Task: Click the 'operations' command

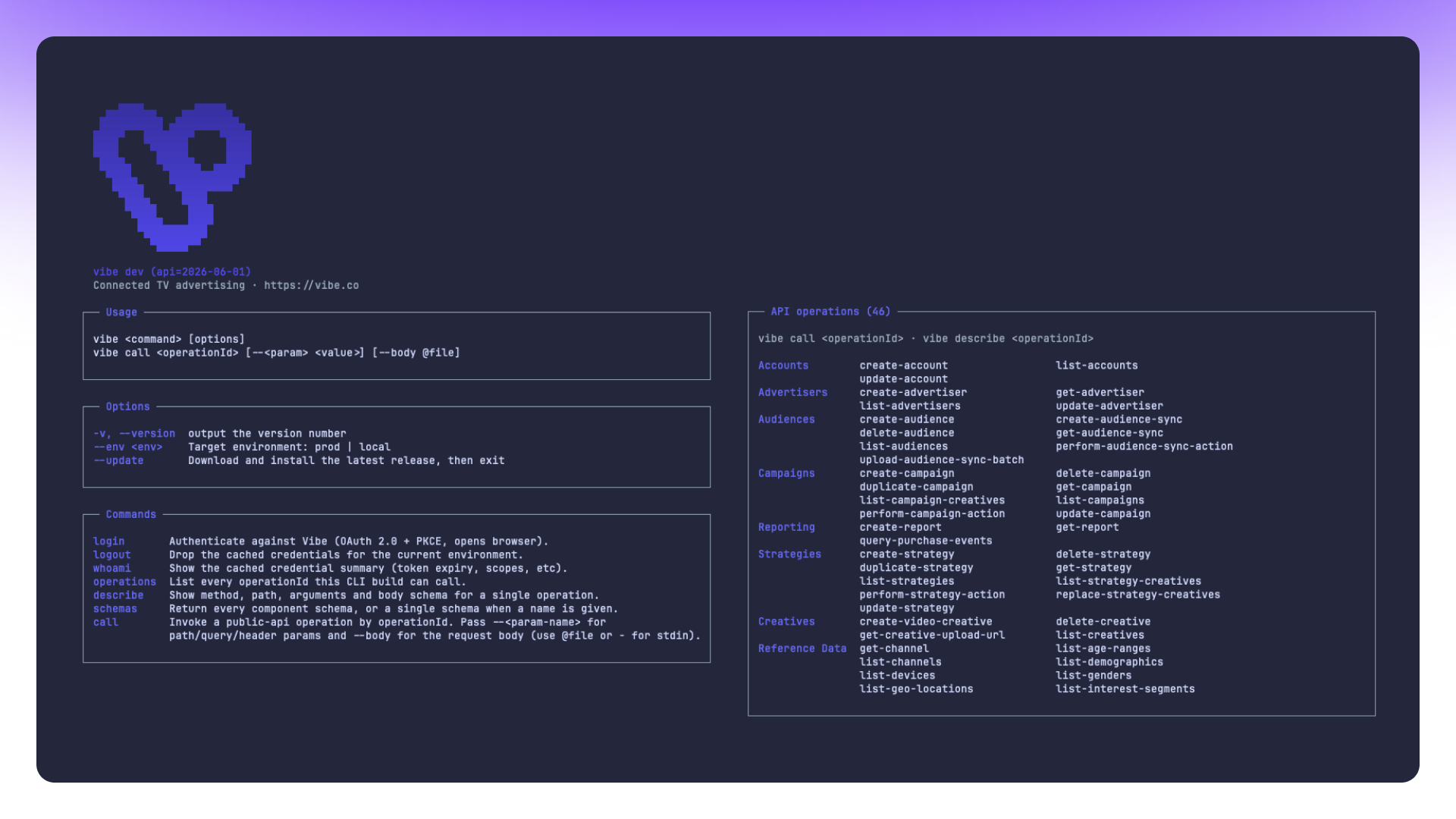Action: click(x=124, y=582)
